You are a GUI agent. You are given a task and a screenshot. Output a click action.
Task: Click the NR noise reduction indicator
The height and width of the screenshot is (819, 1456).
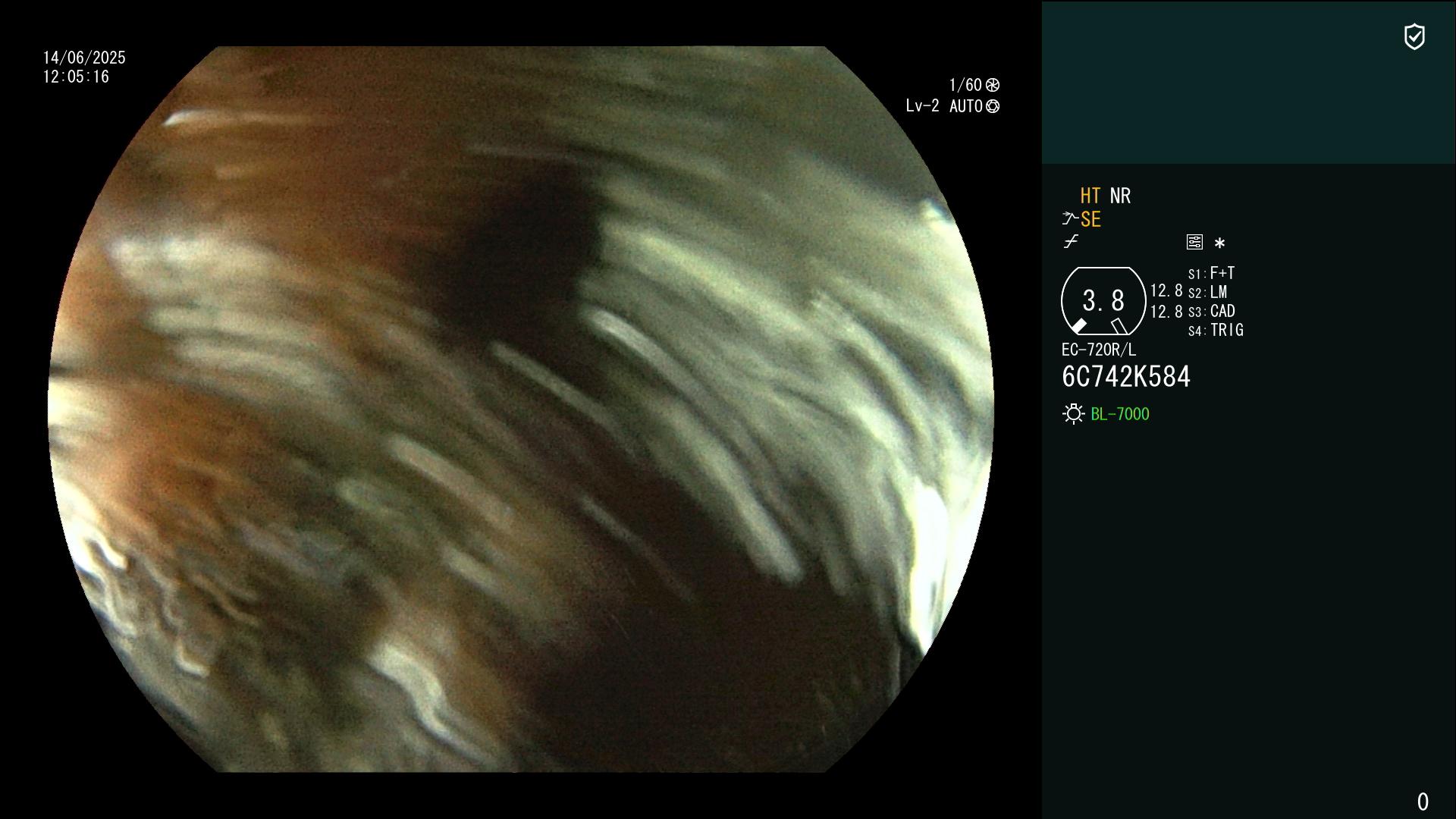pos(1120,196)
